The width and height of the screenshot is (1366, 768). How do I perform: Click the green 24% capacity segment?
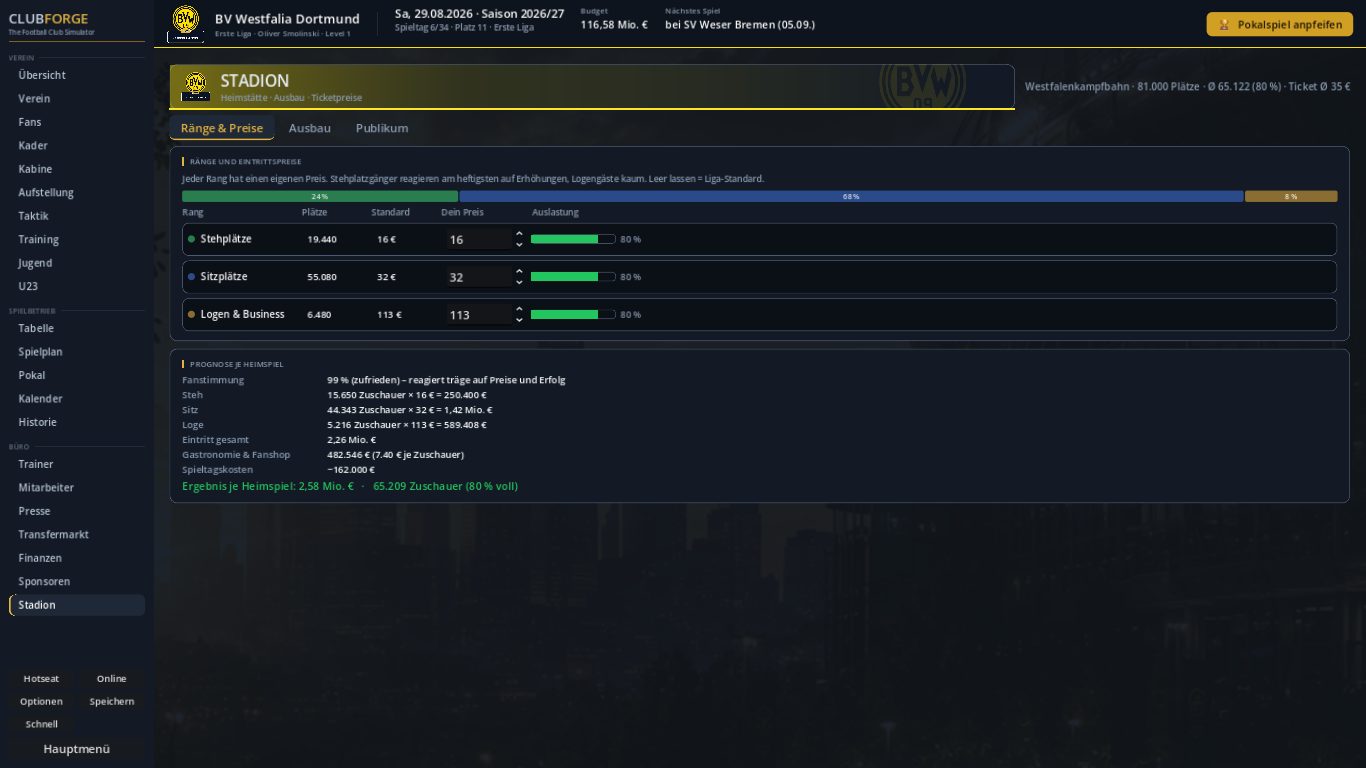(x=320, y=197)
